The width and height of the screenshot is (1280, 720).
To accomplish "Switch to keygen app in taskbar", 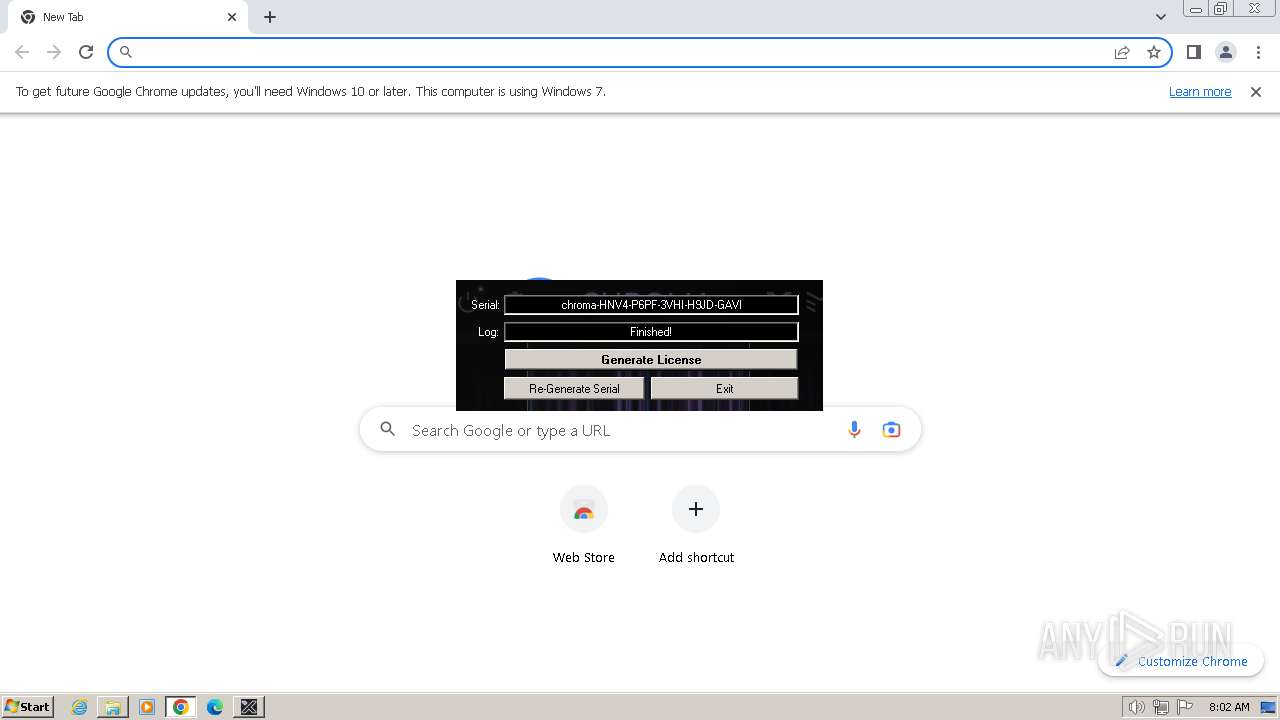I will point(249,707).
